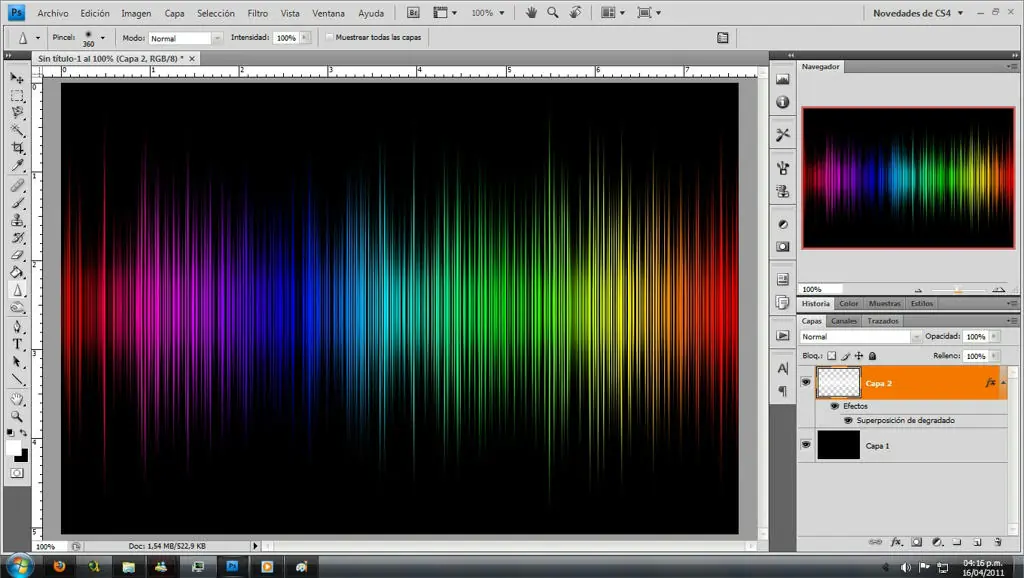Select the Capa 1 layer thumbnail
The image size is (1024, 578).
(x=838, y=445)
